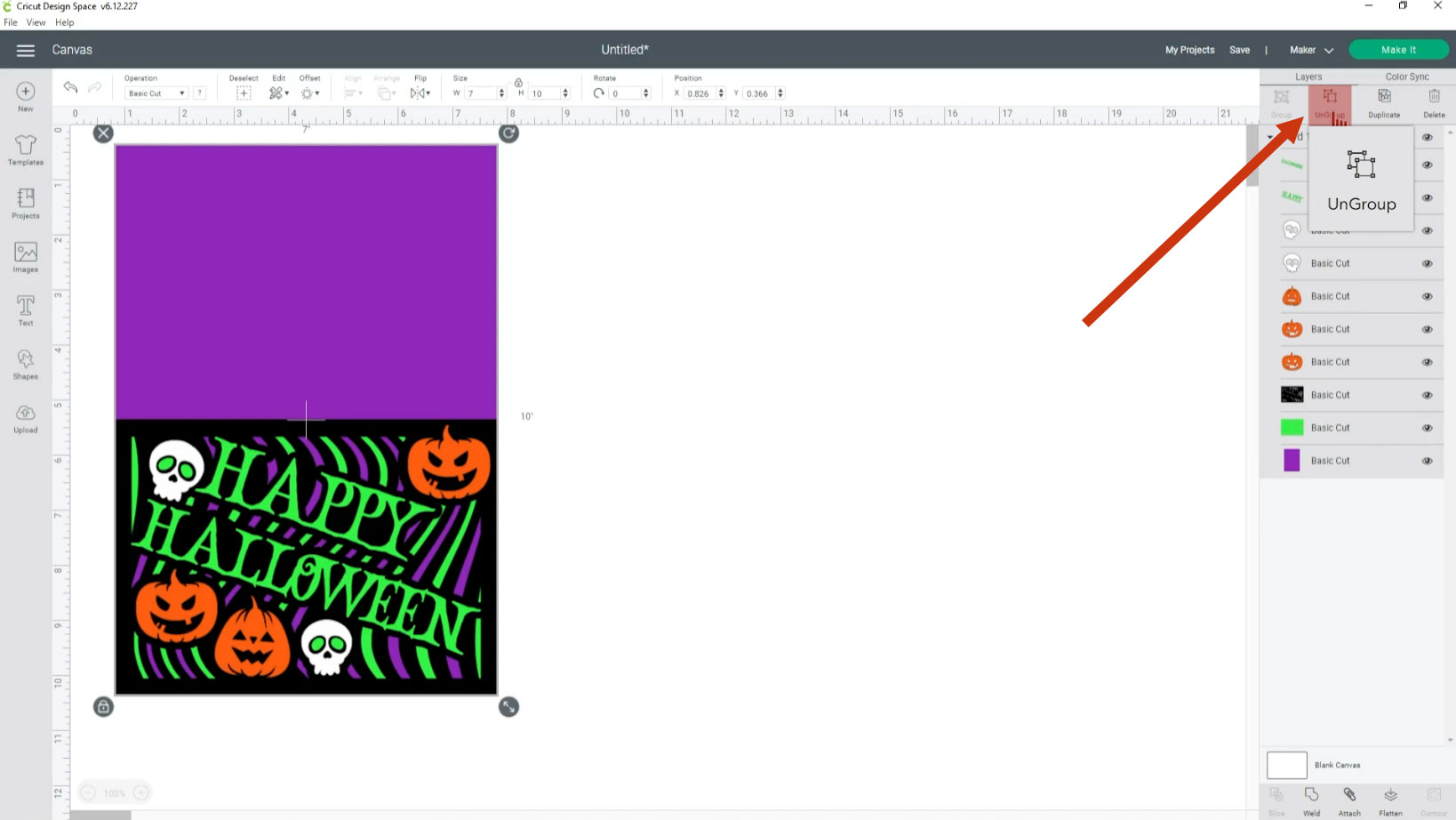The image size is (1456, 820).
Task: Click the Upload icon
Action: pos(25,417)
